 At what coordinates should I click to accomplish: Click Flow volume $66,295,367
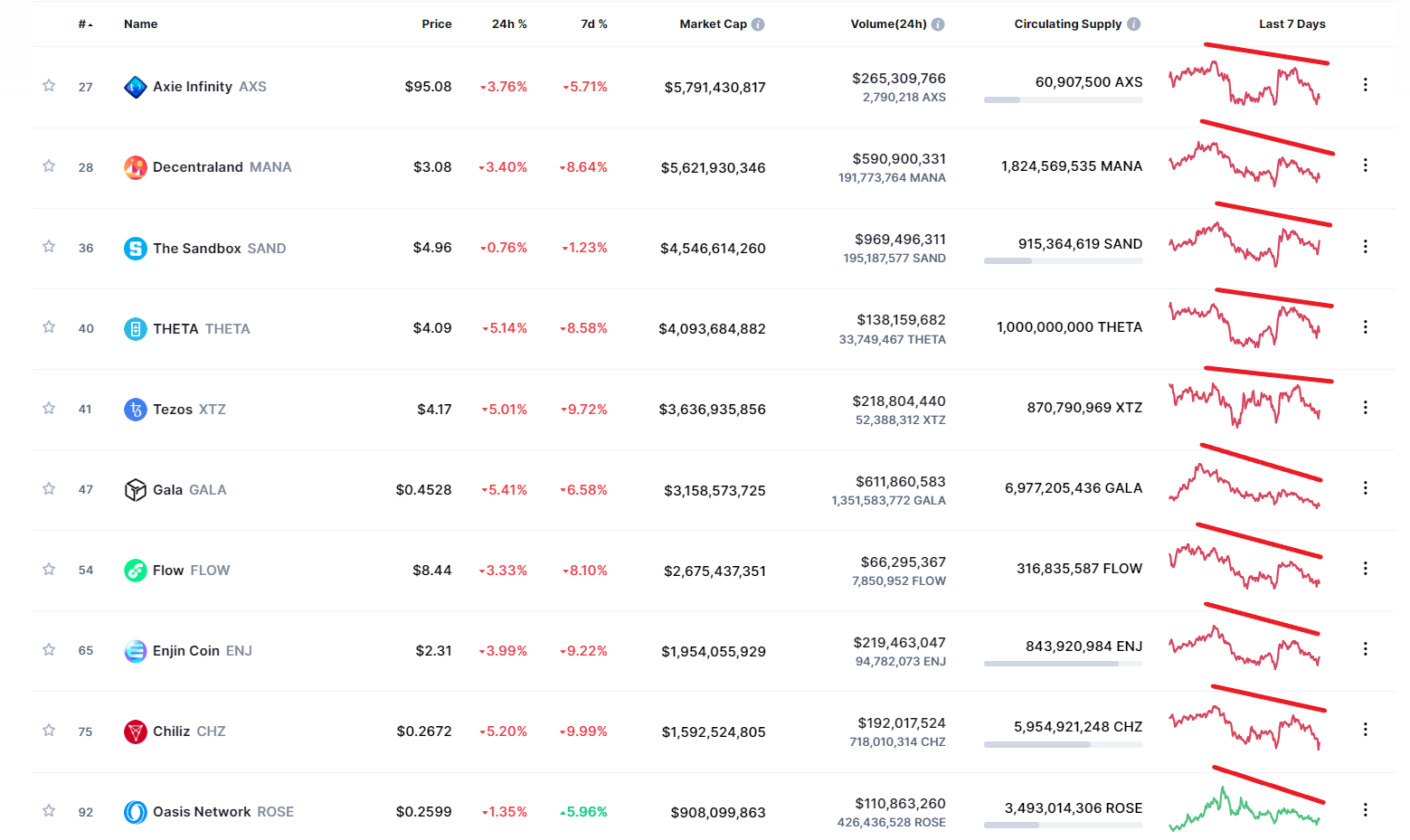pyautogui.click(x=903, y=562)
